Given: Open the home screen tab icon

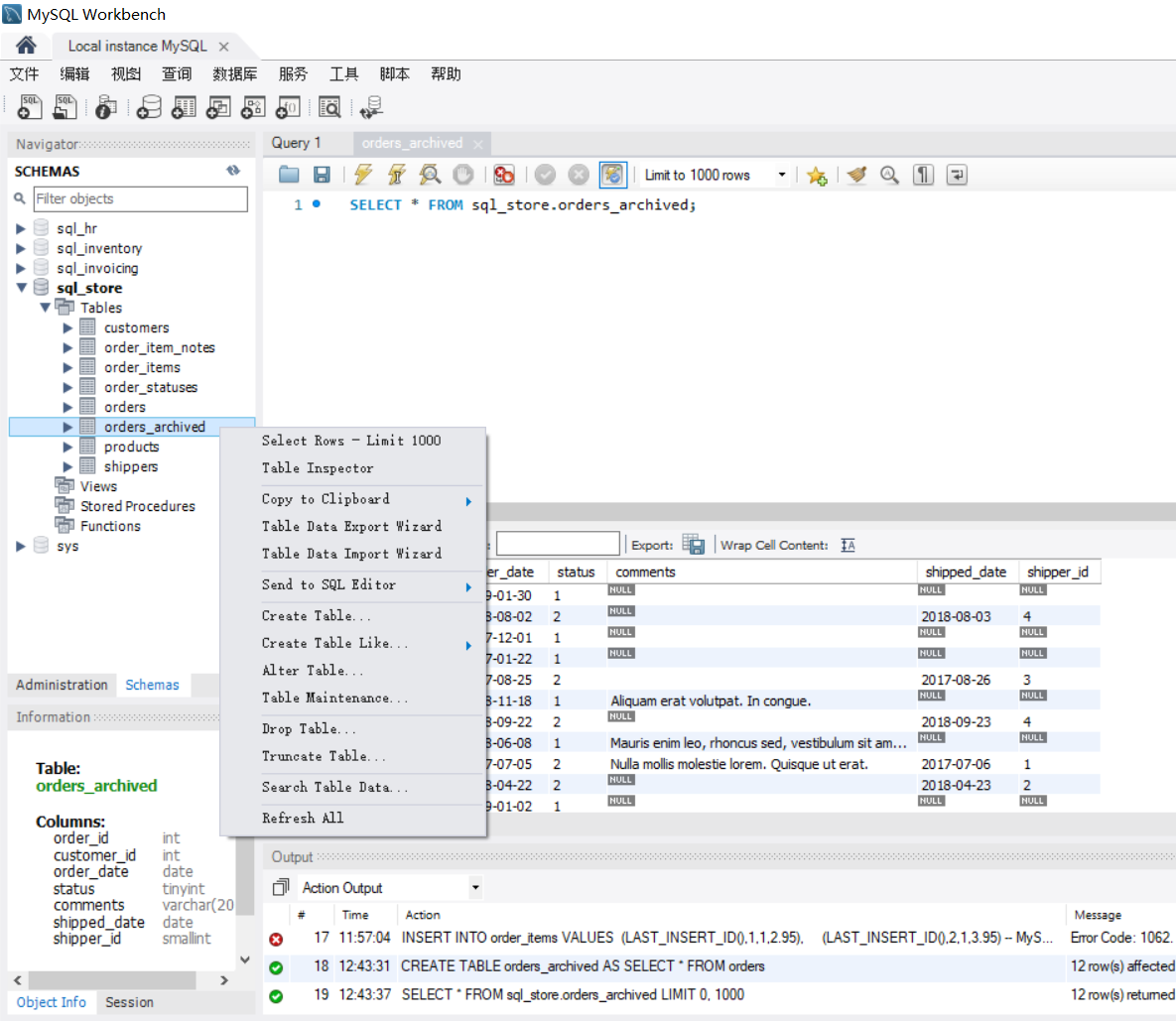Looking at the screenshot, I should [26, 46].
